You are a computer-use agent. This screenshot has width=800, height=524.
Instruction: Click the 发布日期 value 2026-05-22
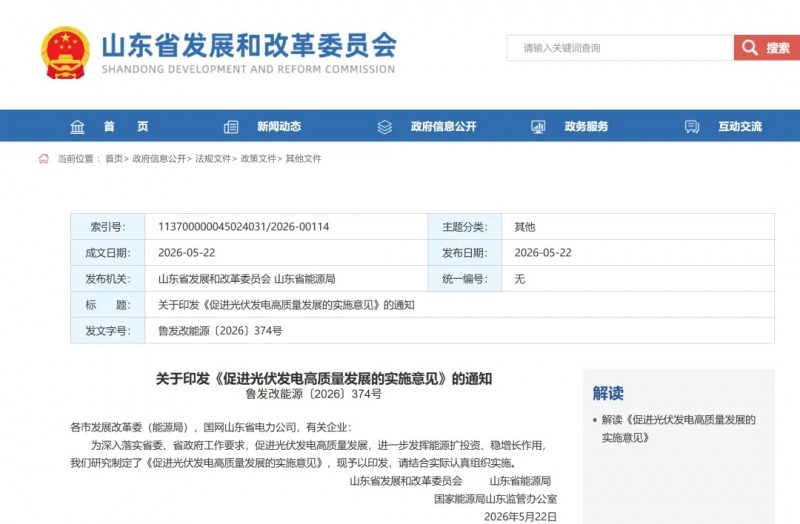tap(543, 253)
